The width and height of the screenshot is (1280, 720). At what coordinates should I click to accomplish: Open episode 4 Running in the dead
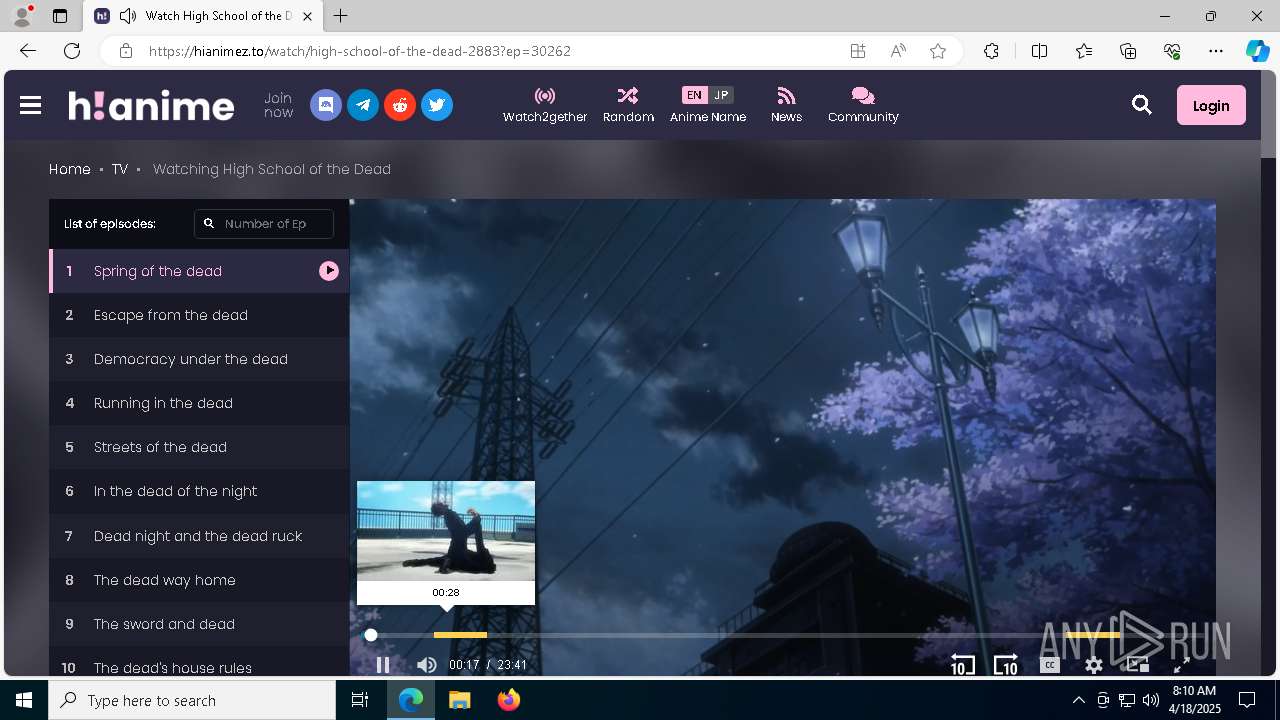tap(199, 403)
